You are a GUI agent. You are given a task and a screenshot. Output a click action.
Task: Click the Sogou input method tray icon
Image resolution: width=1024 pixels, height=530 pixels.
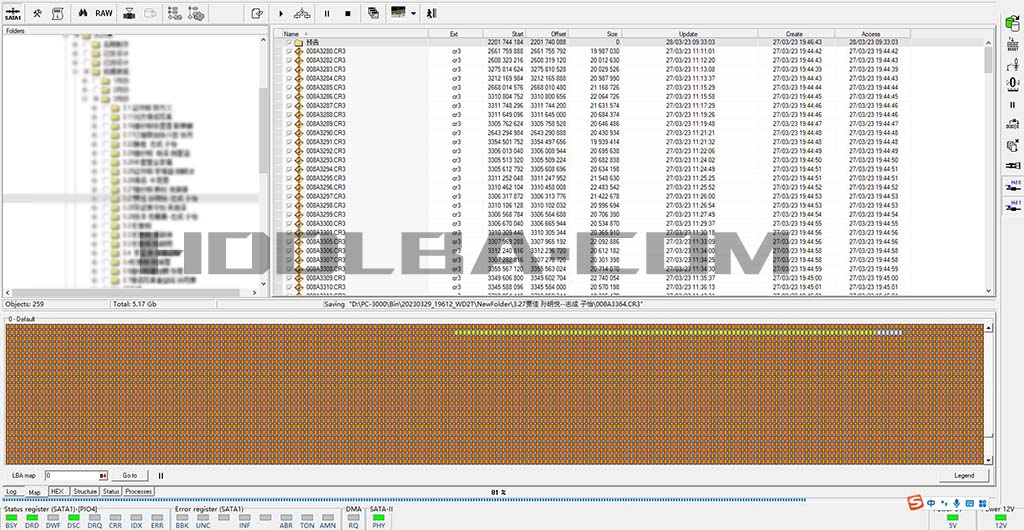point(916,504)
